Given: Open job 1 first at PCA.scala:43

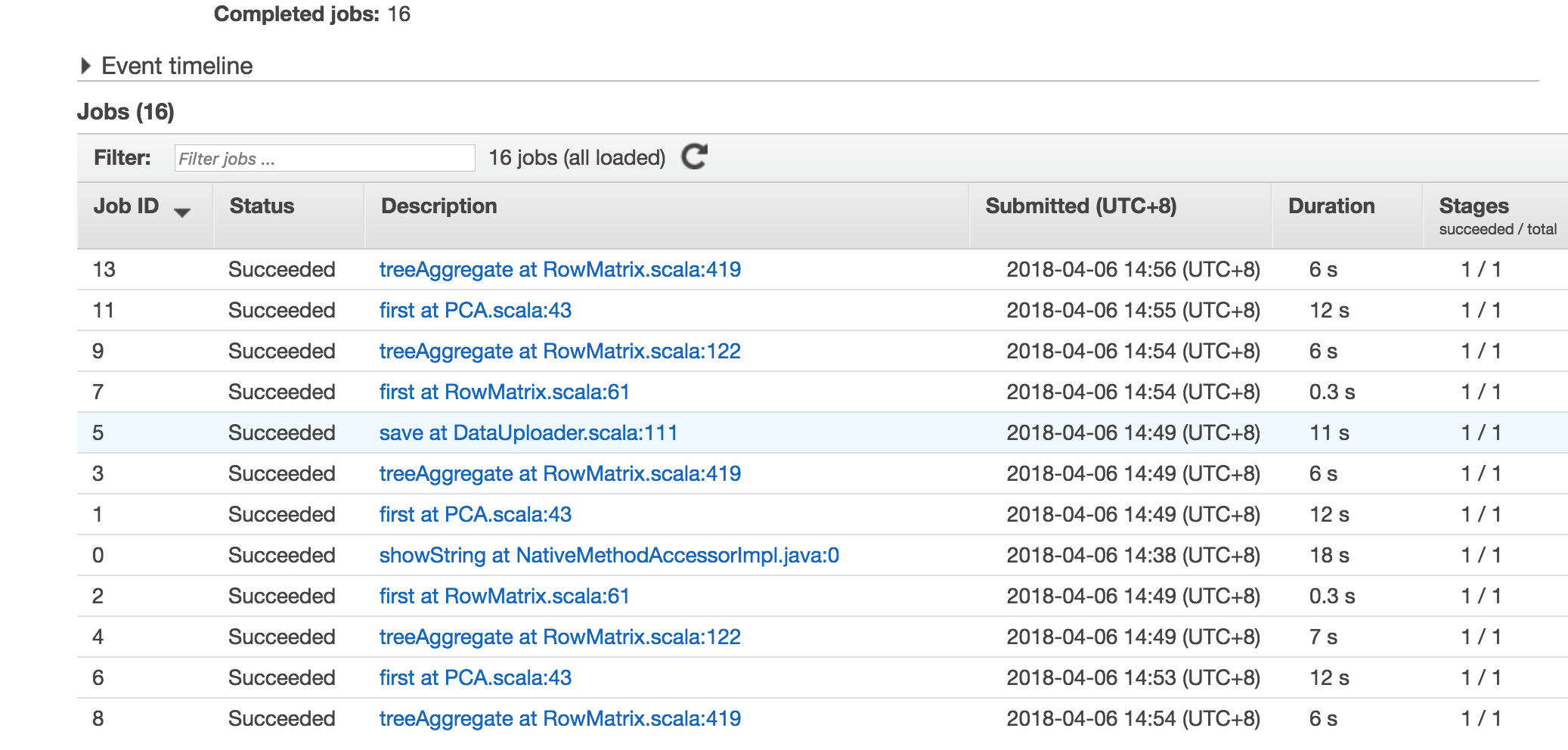Looking at the screenshot, I should (x=475, y=515).
